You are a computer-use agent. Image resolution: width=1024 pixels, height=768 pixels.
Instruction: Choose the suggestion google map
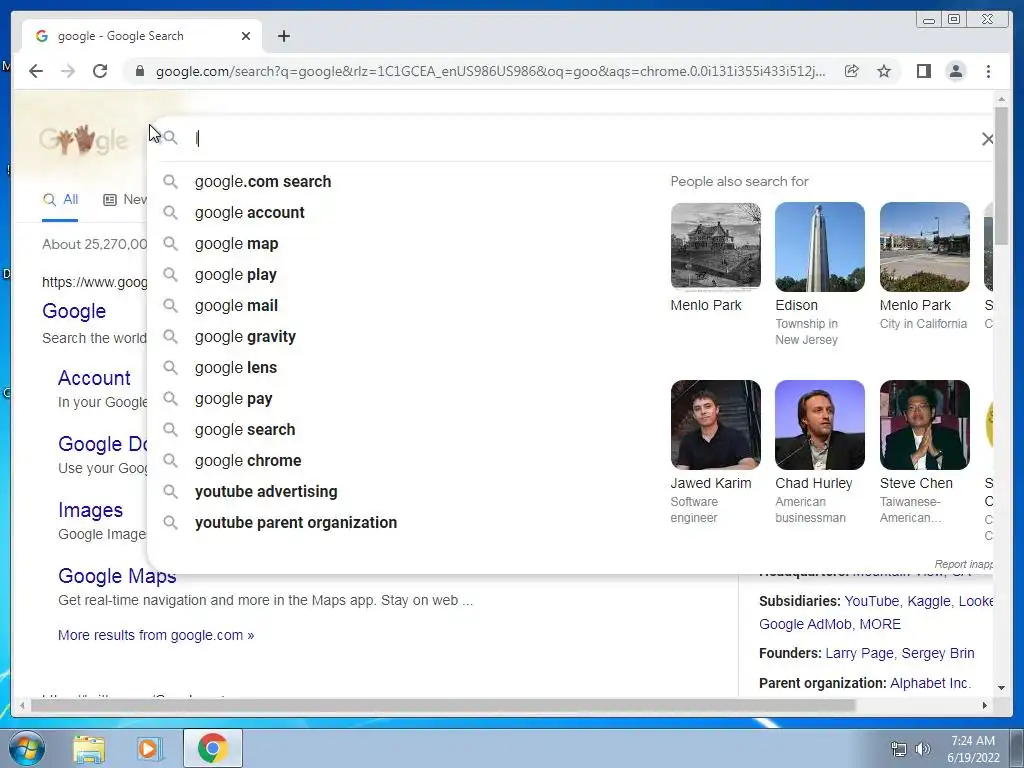(236, 244)
